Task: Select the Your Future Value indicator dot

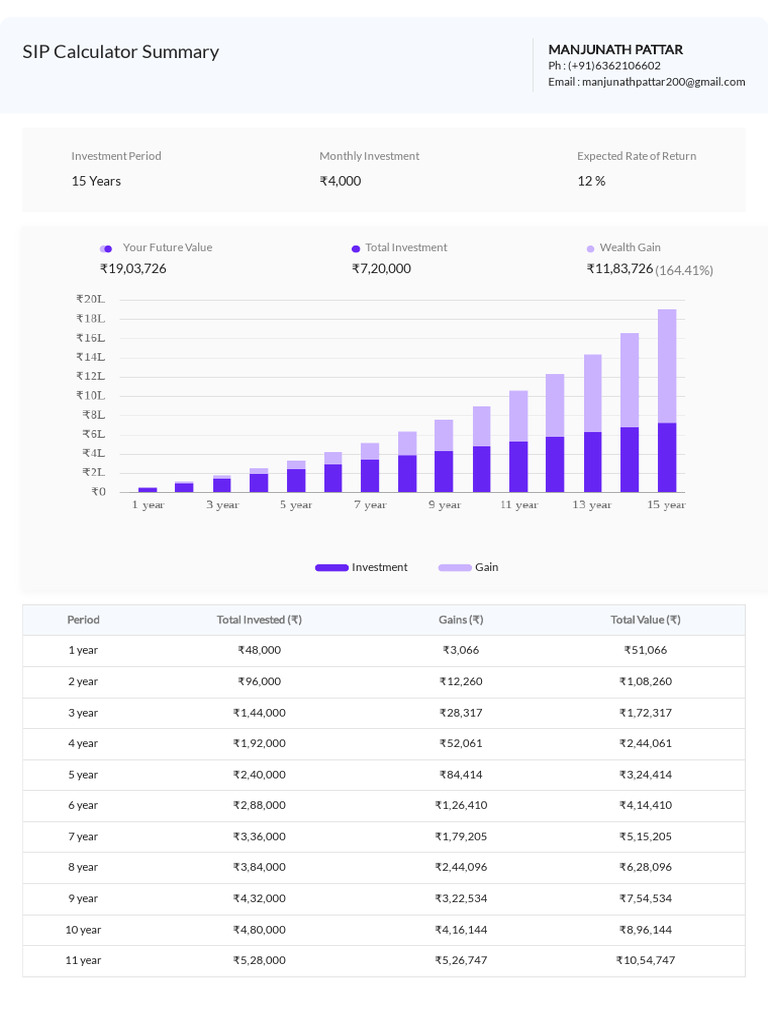Action: (106, 249)
